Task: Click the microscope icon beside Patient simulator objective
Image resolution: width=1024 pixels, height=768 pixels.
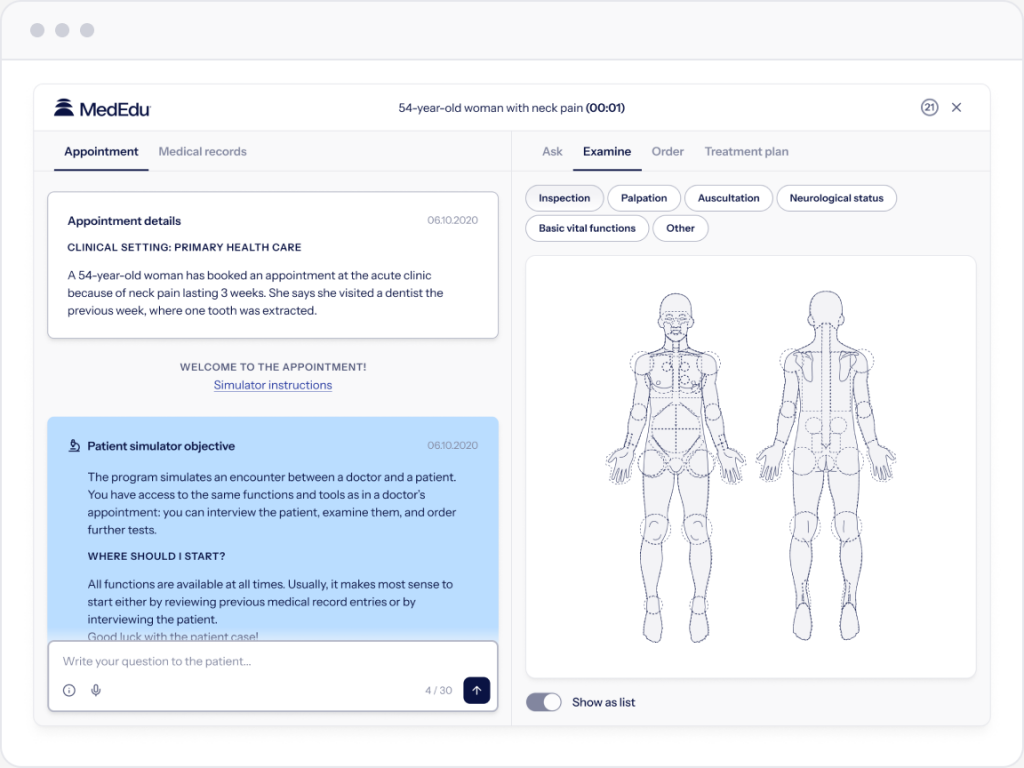Action: pos(74,446)
